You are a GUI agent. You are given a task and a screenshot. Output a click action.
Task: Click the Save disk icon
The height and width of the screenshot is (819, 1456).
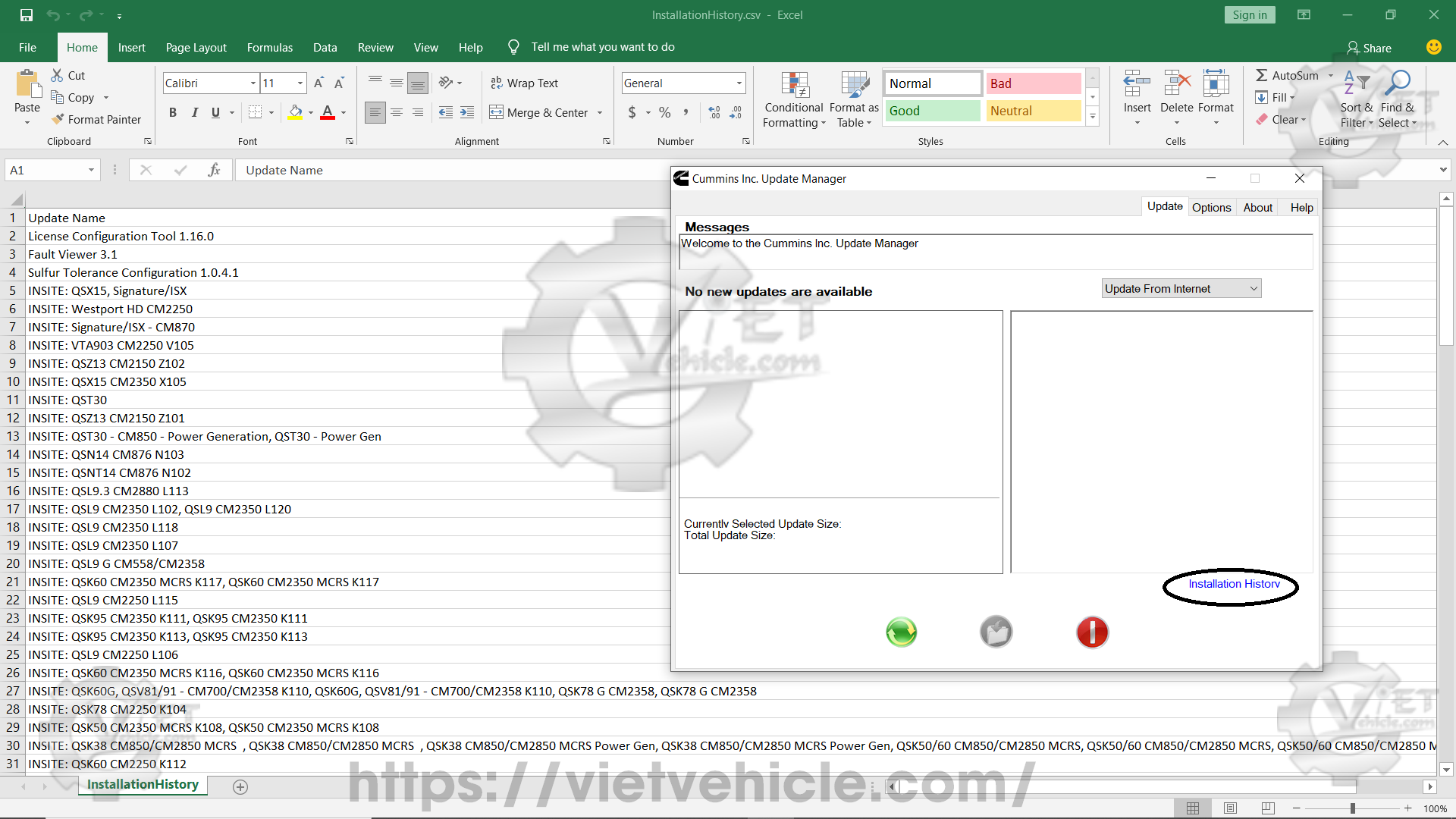(x=27, y=14)
